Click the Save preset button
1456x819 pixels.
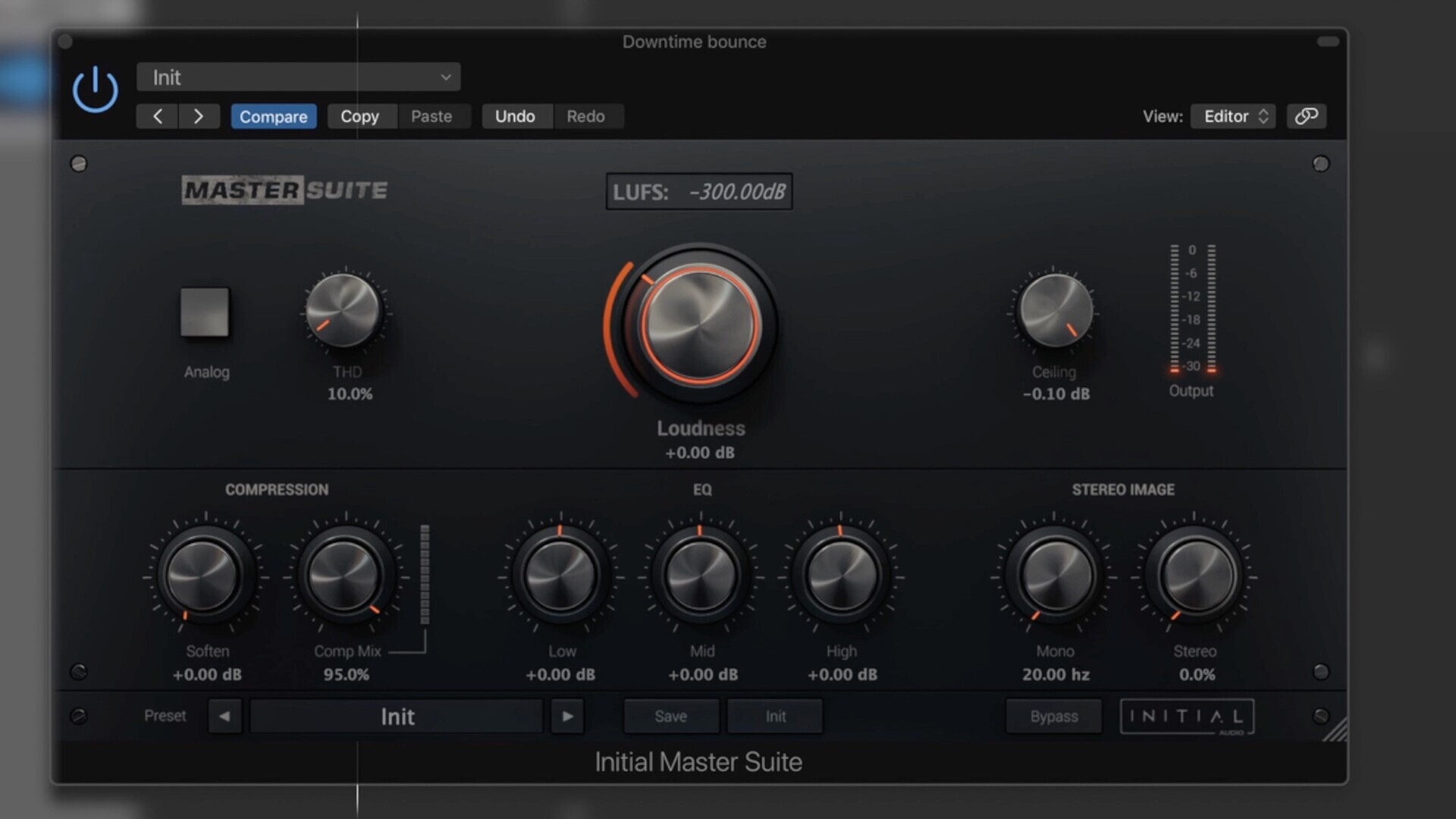tap(671, 716)
